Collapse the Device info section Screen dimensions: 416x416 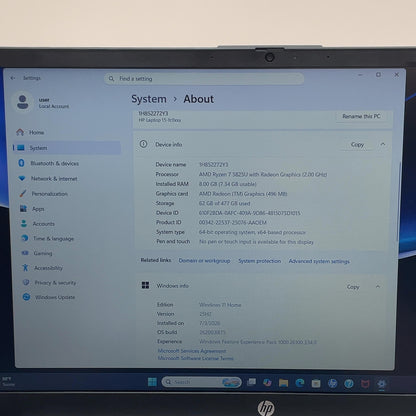tap(383, 144)
